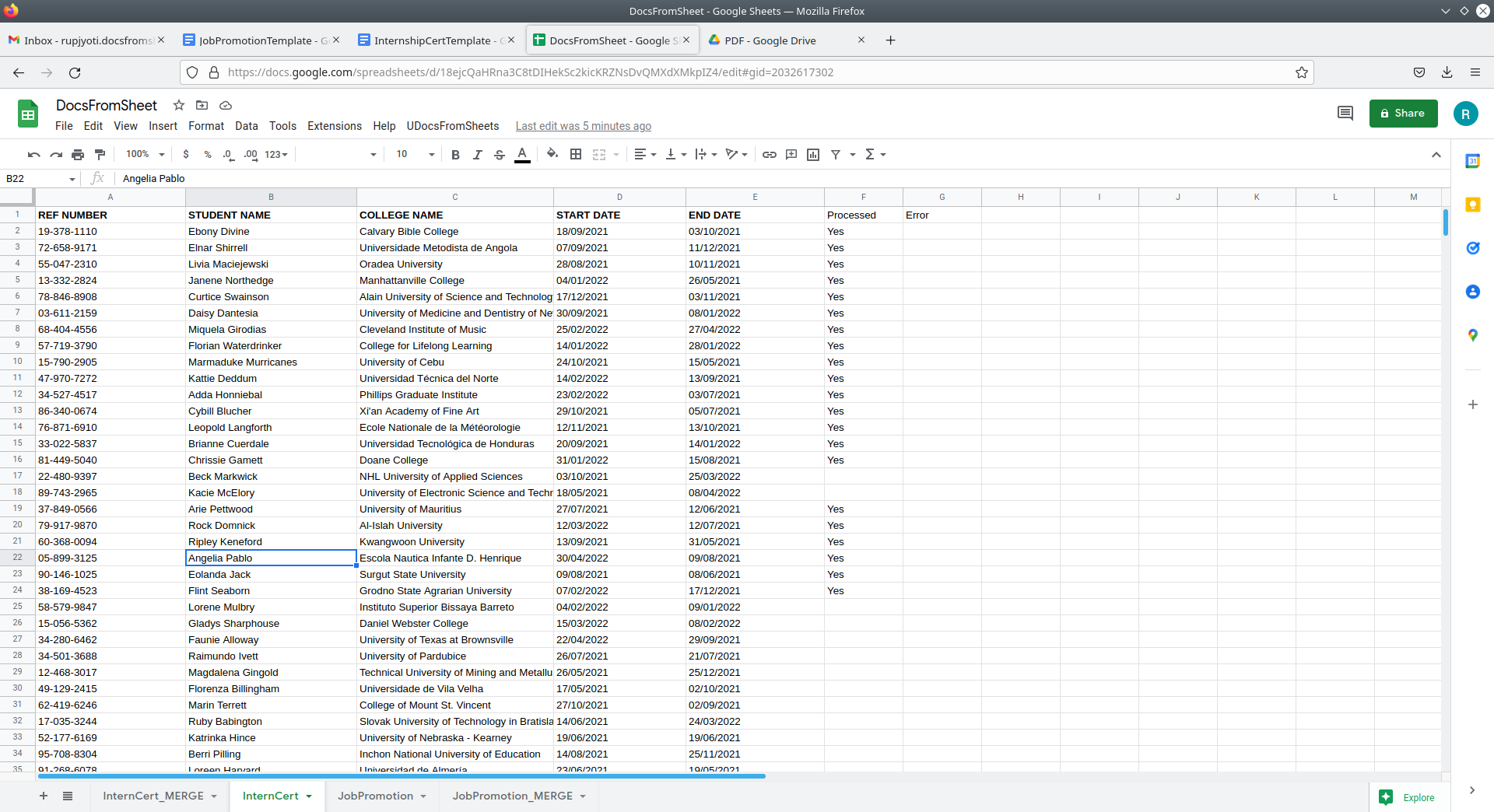Toggle strikethrough formatting
The width and height of the screenshot is (1494, 812).
click(x=500, y=155)
